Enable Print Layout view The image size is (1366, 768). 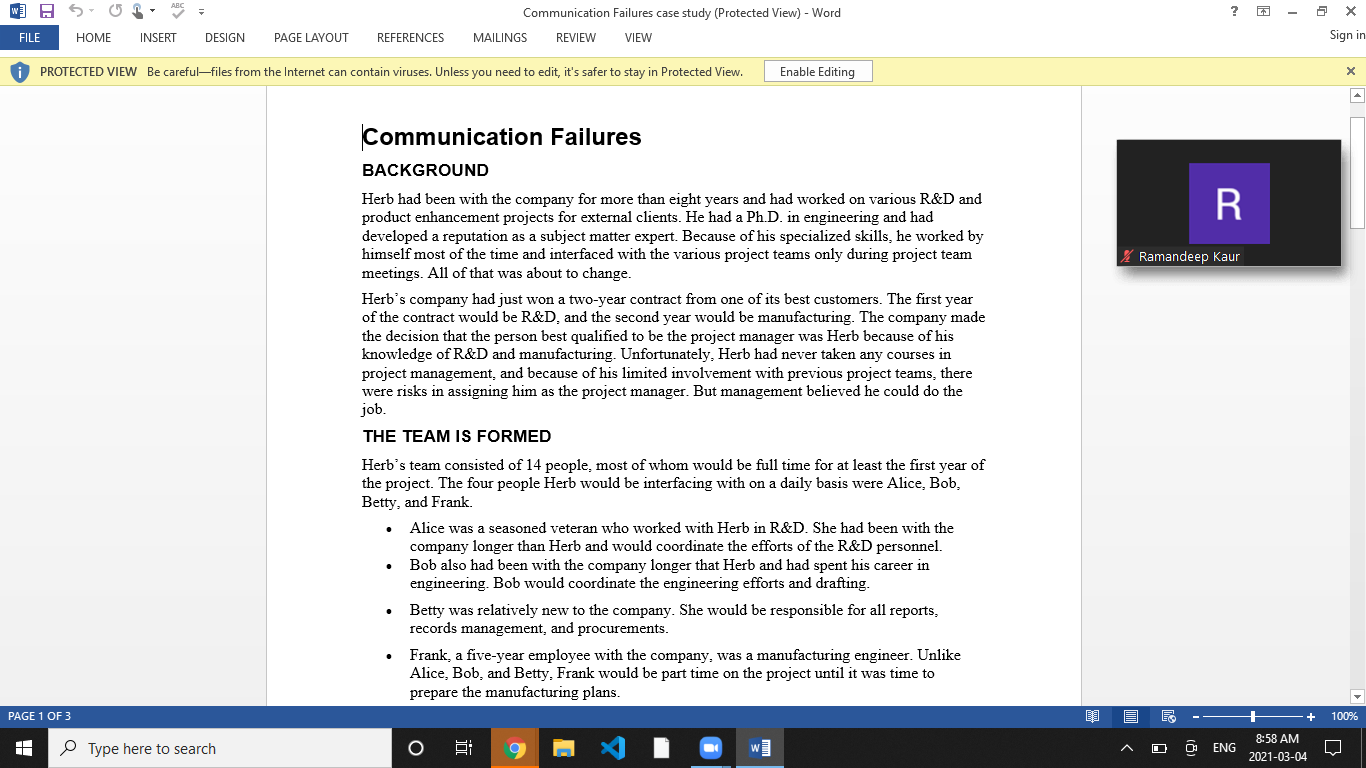pyautogui.click(x=1130, y=716)
